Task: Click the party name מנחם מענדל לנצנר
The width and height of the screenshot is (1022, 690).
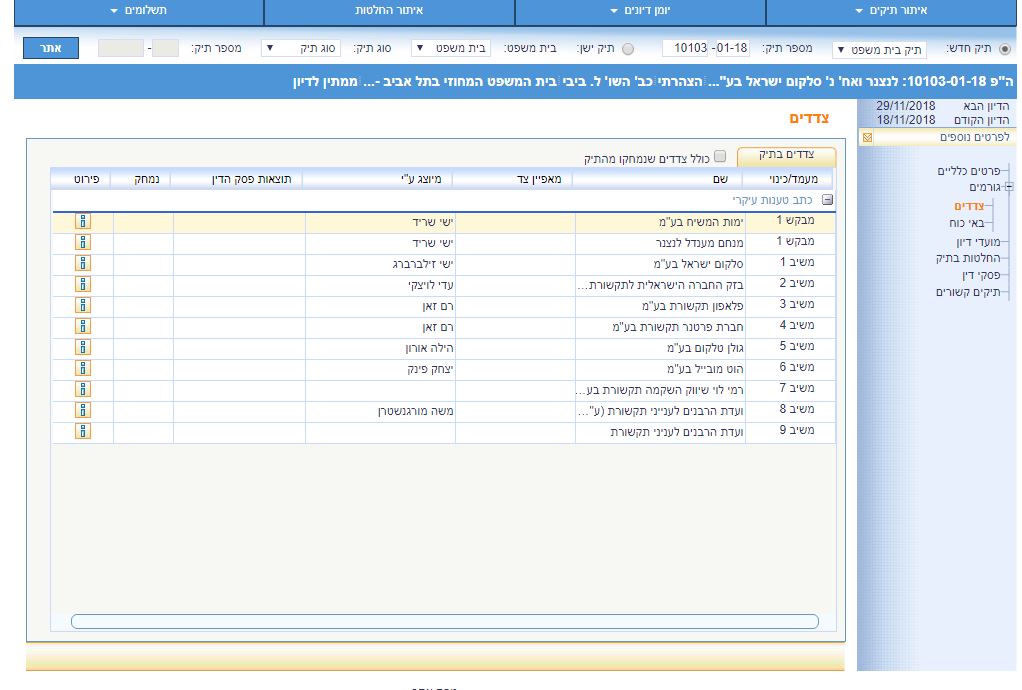Action: (699, 243)
